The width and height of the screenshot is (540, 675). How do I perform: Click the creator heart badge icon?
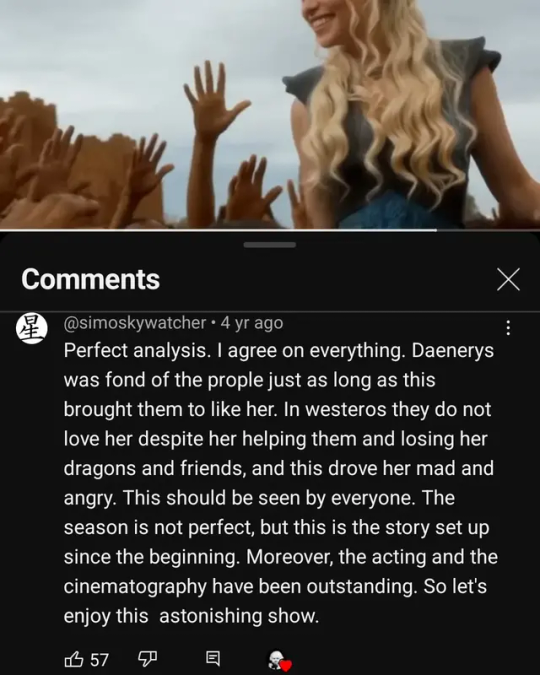279,660
